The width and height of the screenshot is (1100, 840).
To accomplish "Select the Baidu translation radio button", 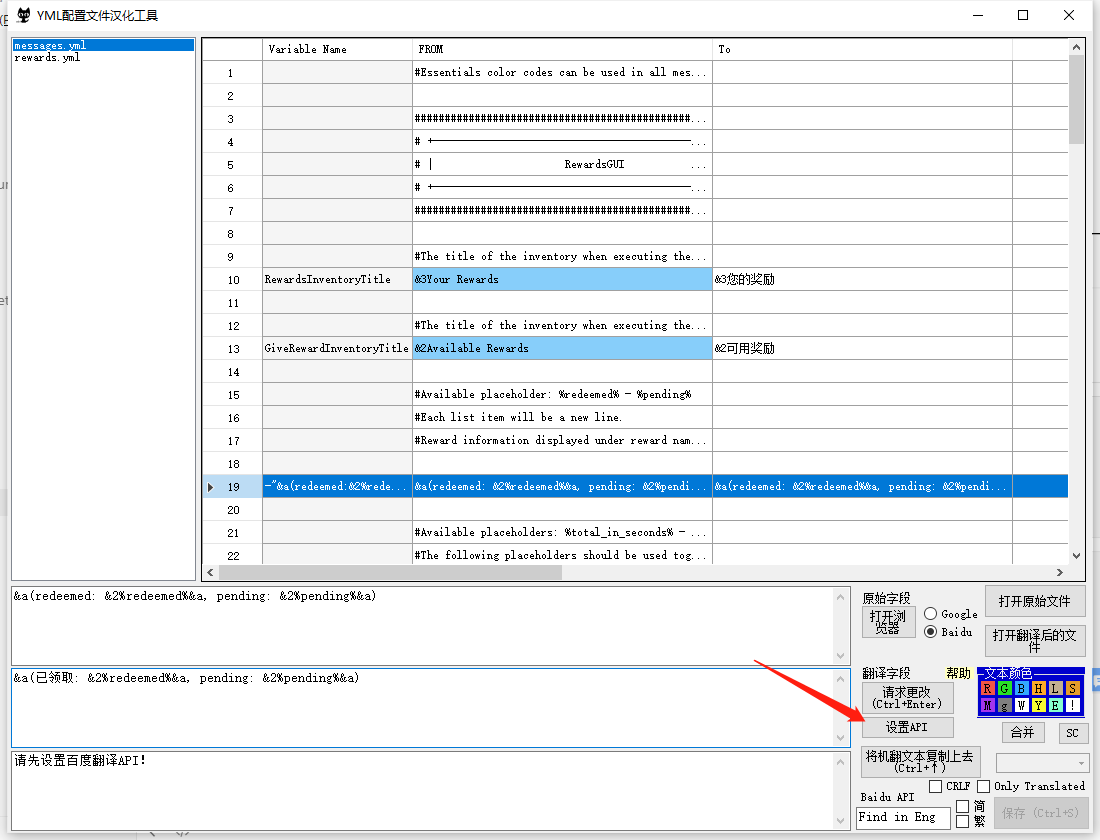I will coord(931,632).
